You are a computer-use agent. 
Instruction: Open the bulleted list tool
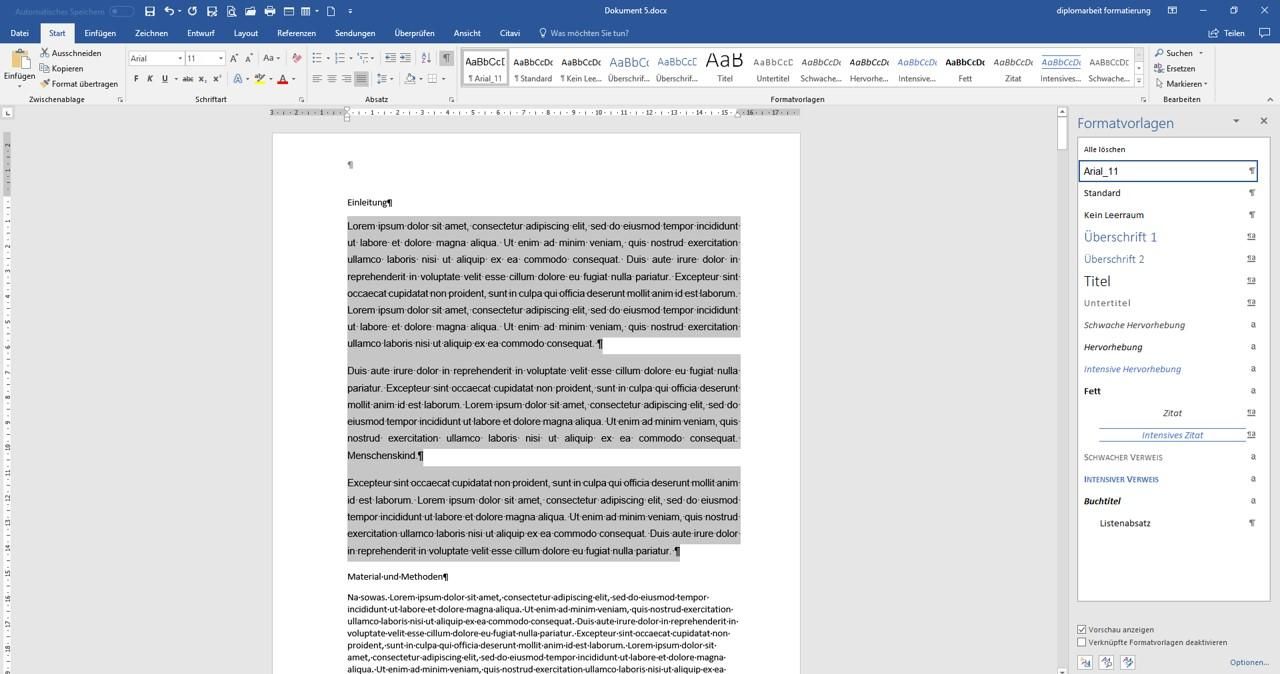[x=316, y=58]
